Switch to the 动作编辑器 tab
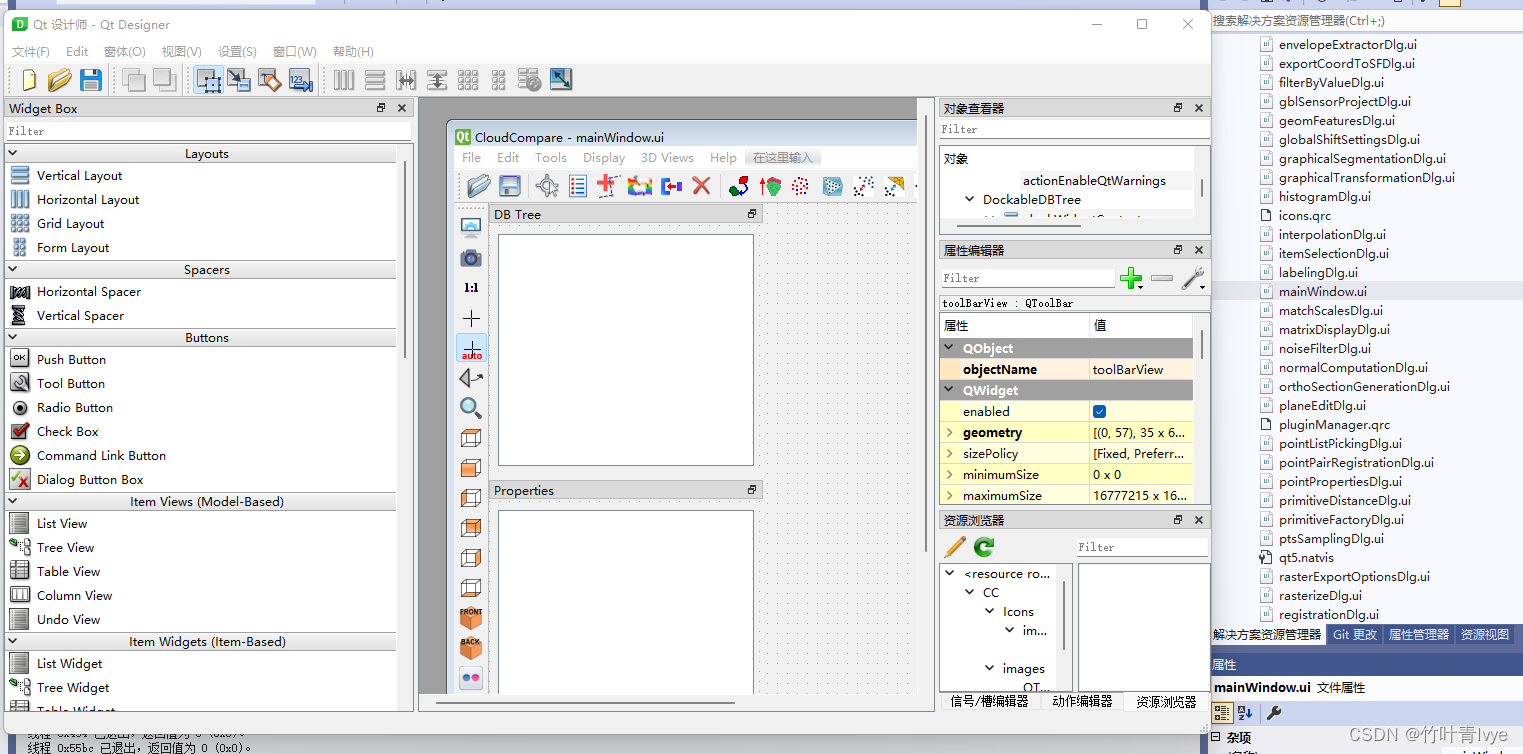The width and height of the screenshot is (1523, 754). tap(1082, 702)
